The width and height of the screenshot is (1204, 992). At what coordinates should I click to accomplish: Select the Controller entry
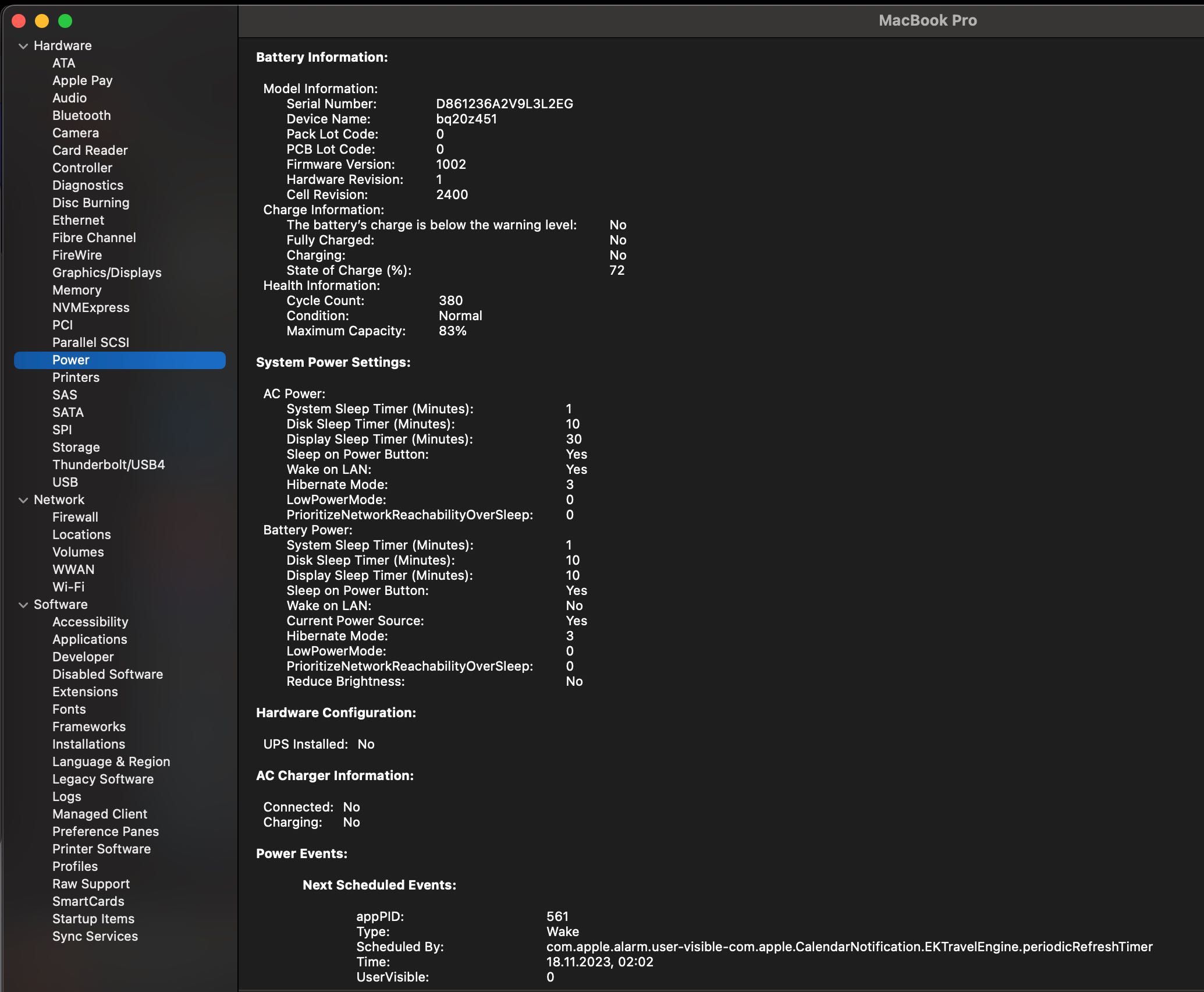point(82,168)
